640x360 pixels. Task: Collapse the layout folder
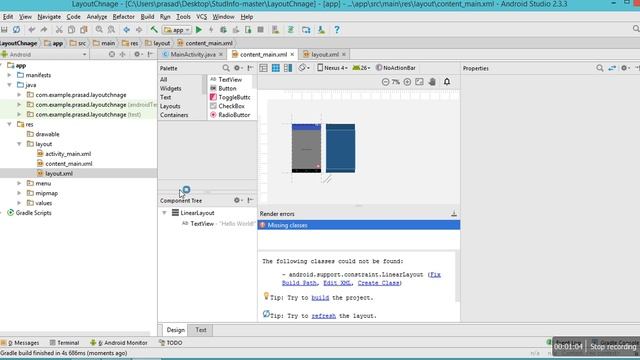pos(19,144)
